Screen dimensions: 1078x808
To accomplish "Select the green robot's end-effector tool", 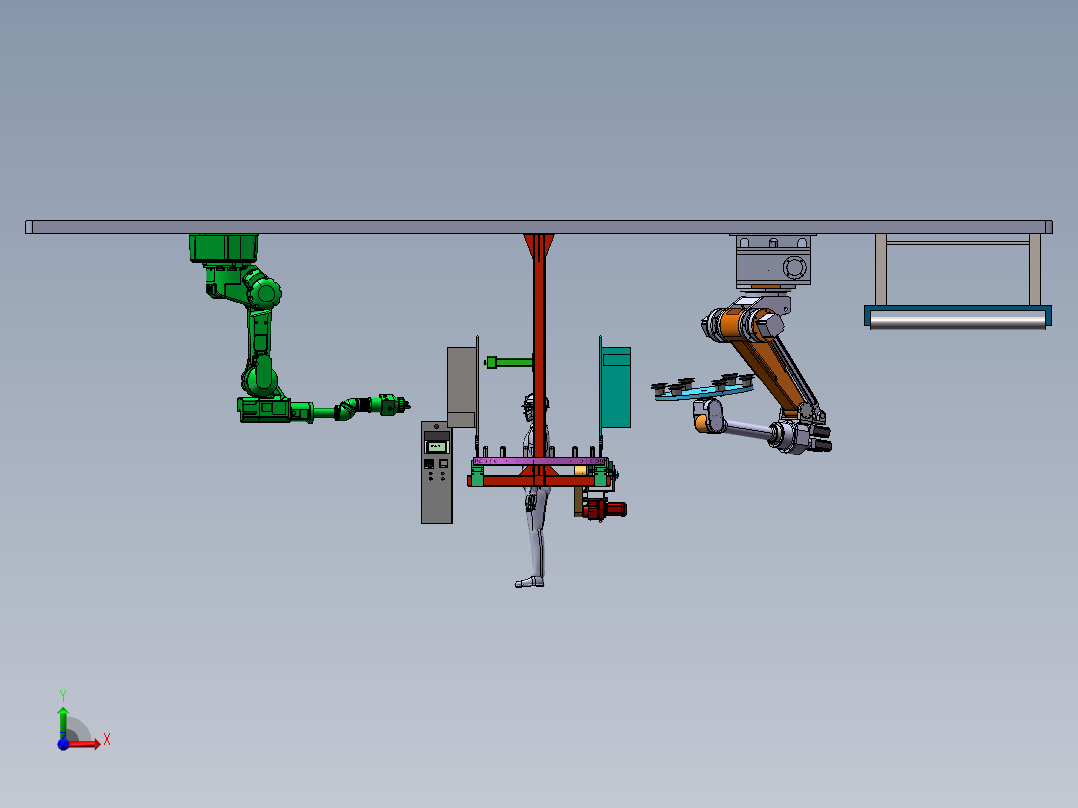I will tap(393, 404).
